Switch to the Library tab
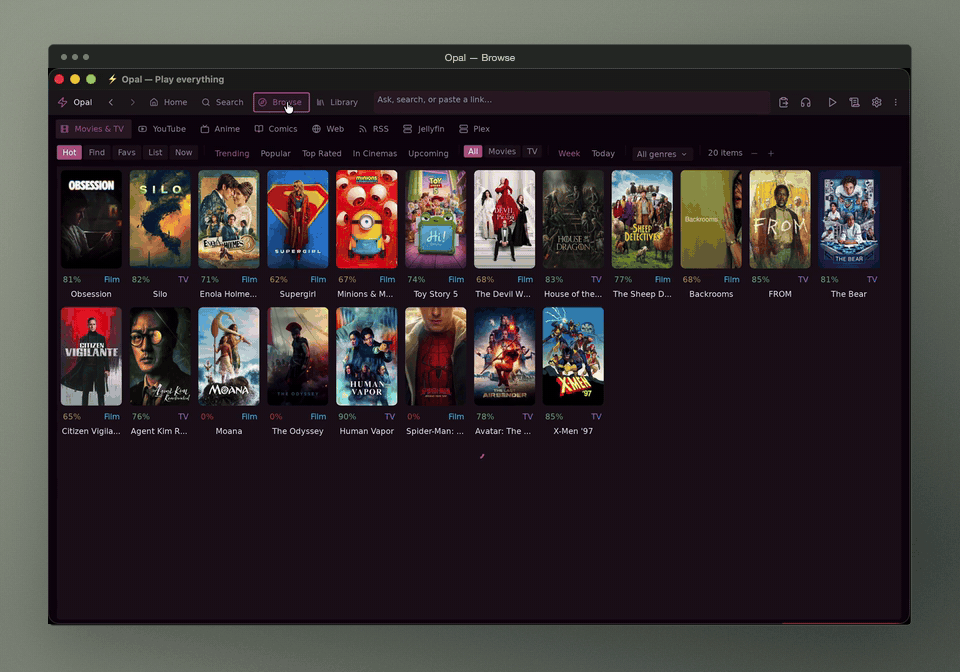 point(337,102)
